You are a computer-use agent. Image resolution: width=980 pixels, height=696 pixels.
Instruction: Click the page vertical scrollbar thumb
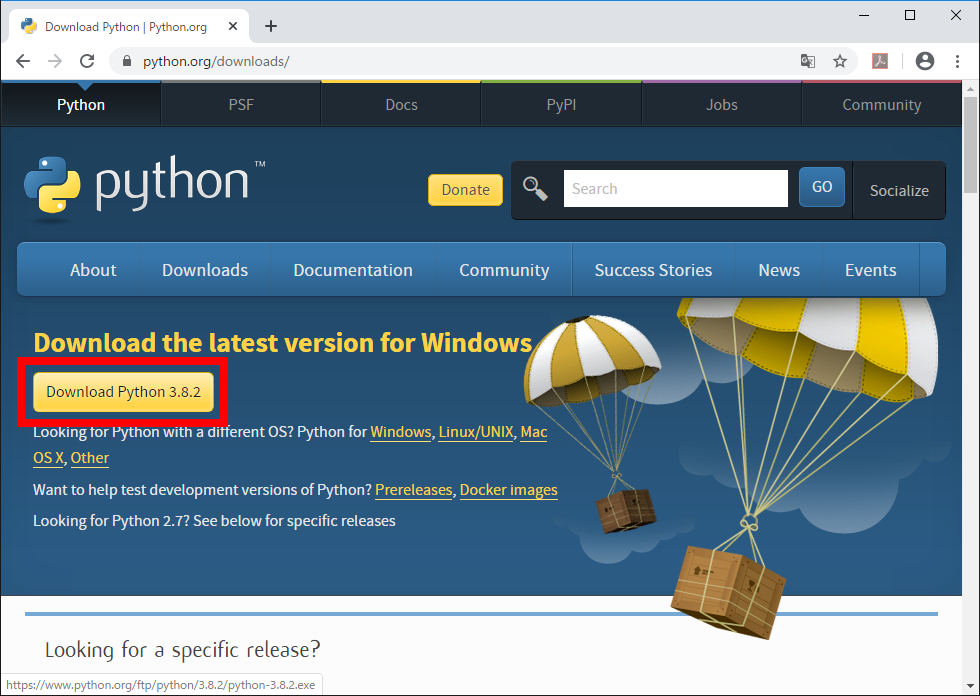click(971, 145)
